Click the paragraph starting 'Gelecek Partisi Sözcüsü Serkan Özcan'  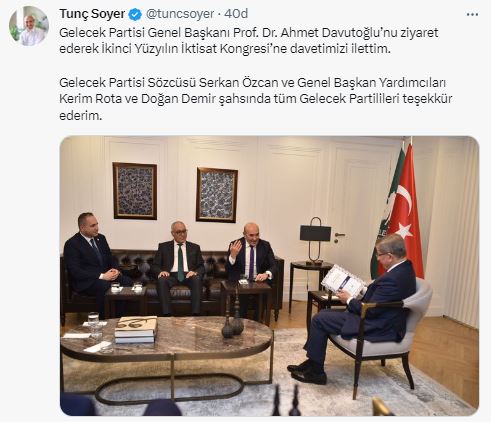point(256,99)
